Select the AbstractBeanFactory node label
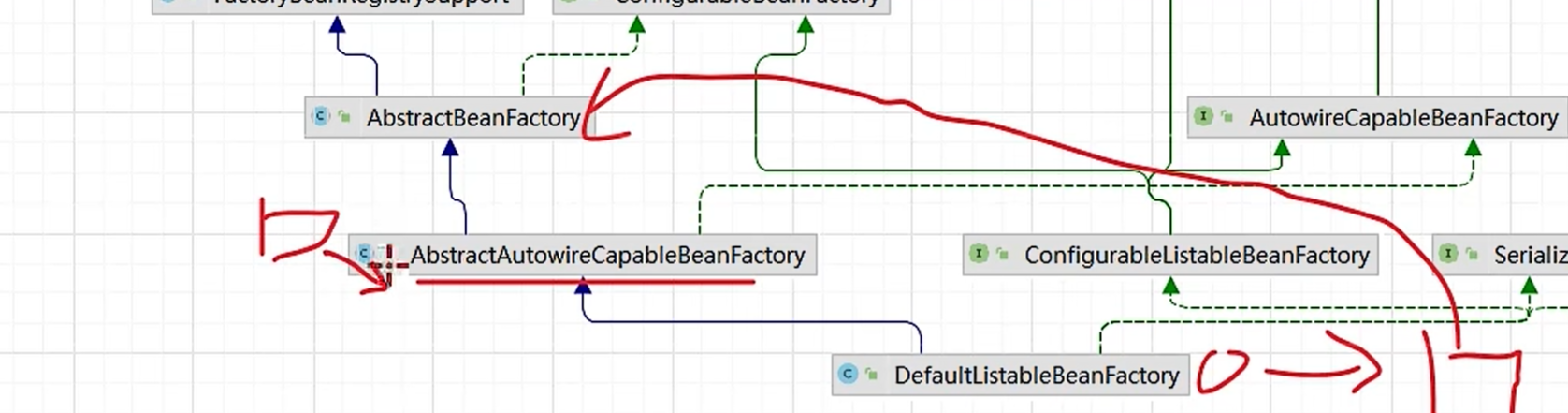The height and width of the screenshot is (413, 1568). pyautogui.click(x=473, y=118)
